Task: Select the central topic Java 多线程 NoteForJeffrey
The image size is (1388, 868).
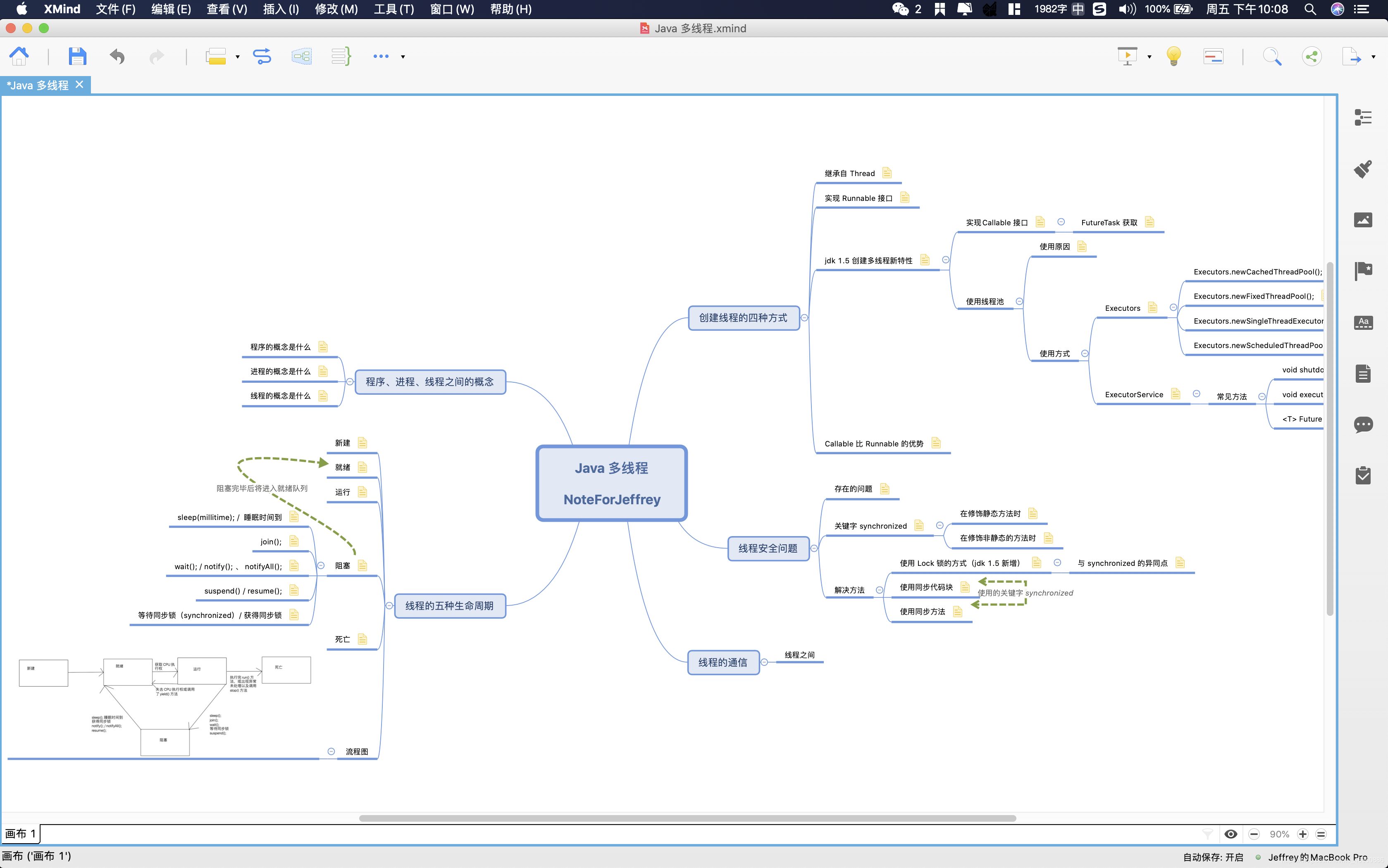Action: (x=611, y=483)
